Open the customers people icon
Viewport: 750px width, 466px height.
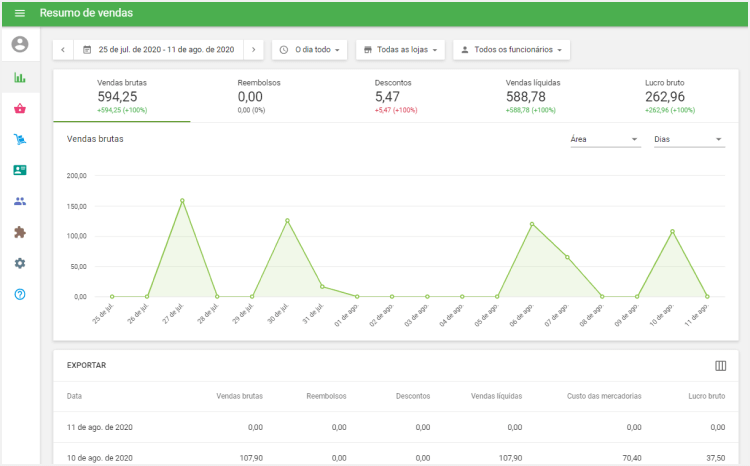[x=20, y=201]
